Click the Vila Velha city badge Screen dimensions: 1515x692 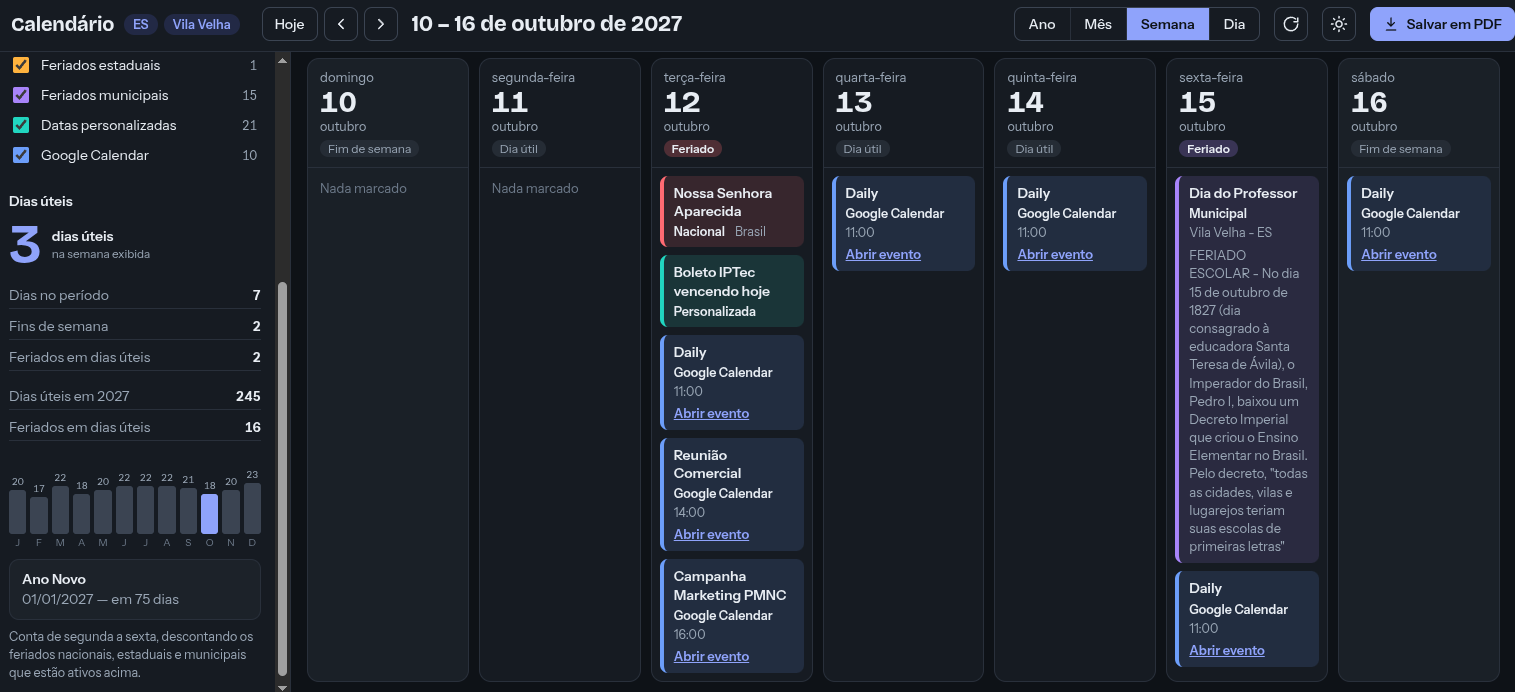[201, 24]
